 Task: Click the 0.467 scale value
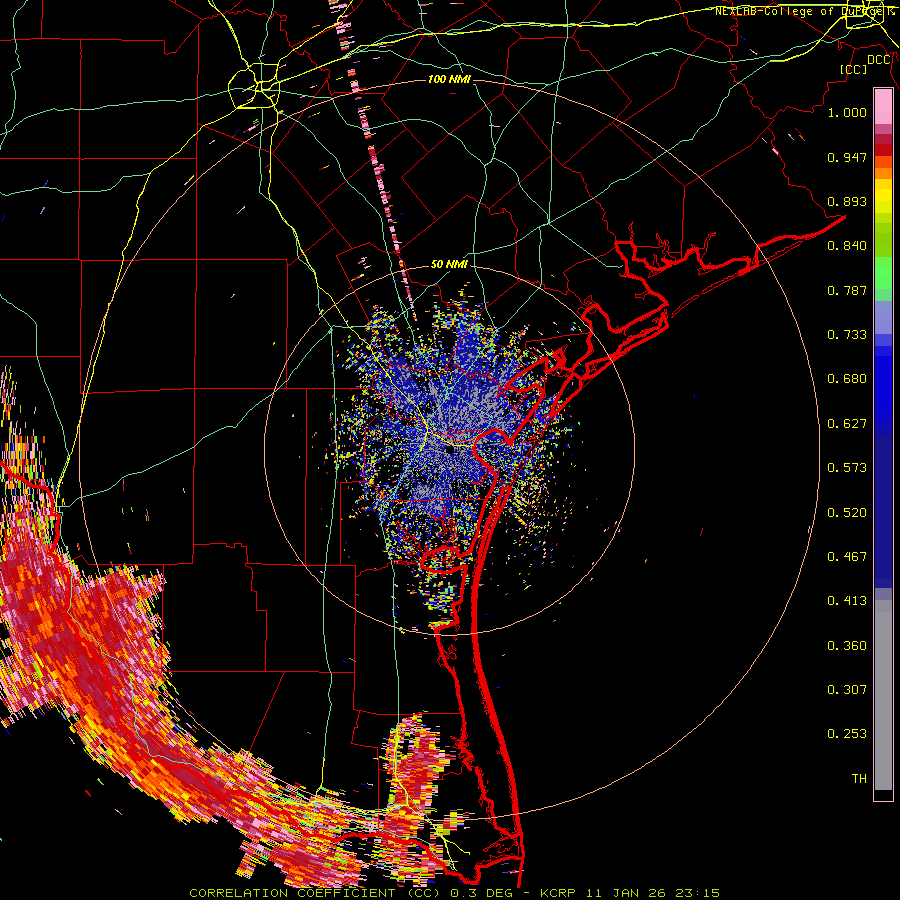[847, 557]
